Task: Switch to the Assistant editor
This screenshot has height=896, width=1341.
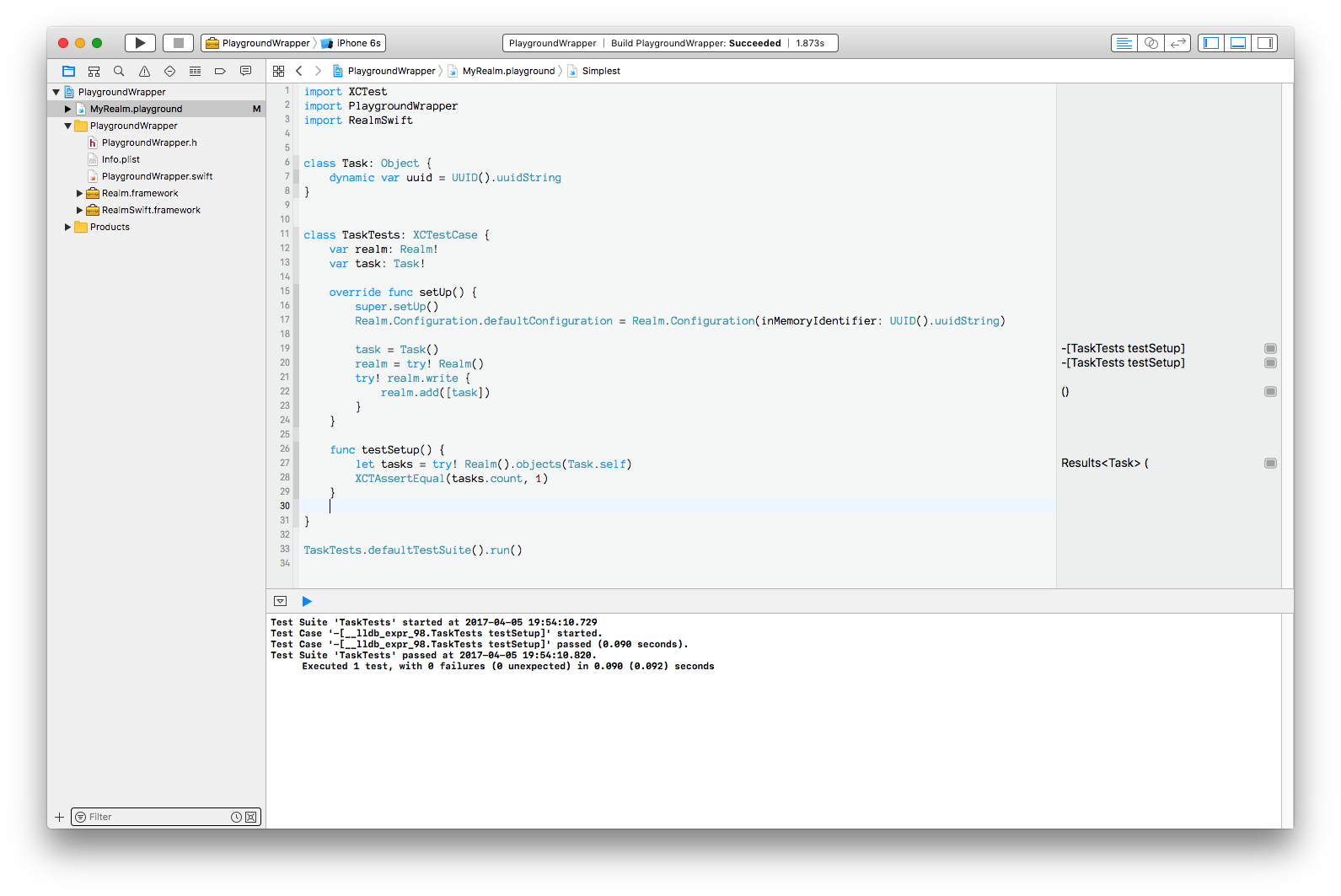Action: 1151,43
